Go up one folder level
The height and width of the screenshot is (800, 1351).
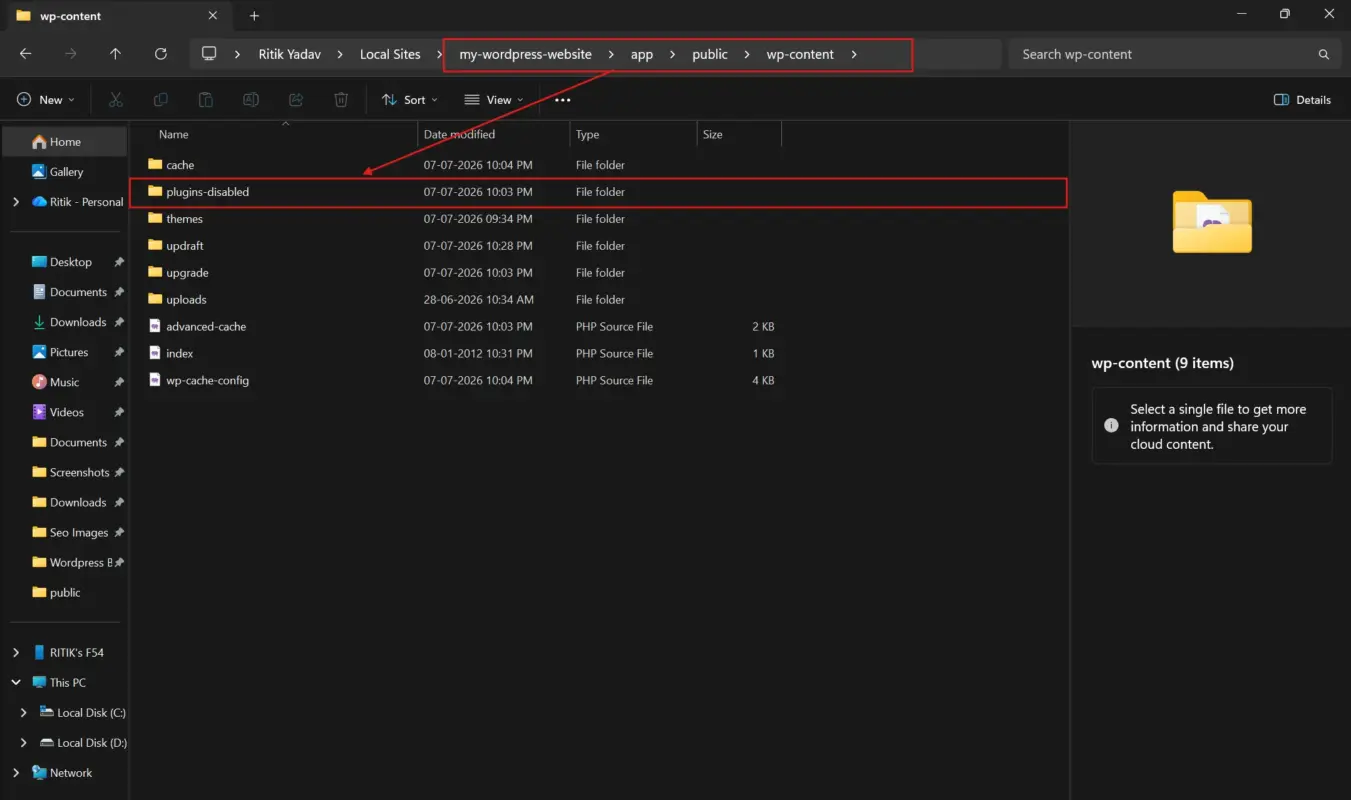click(115, 54)
